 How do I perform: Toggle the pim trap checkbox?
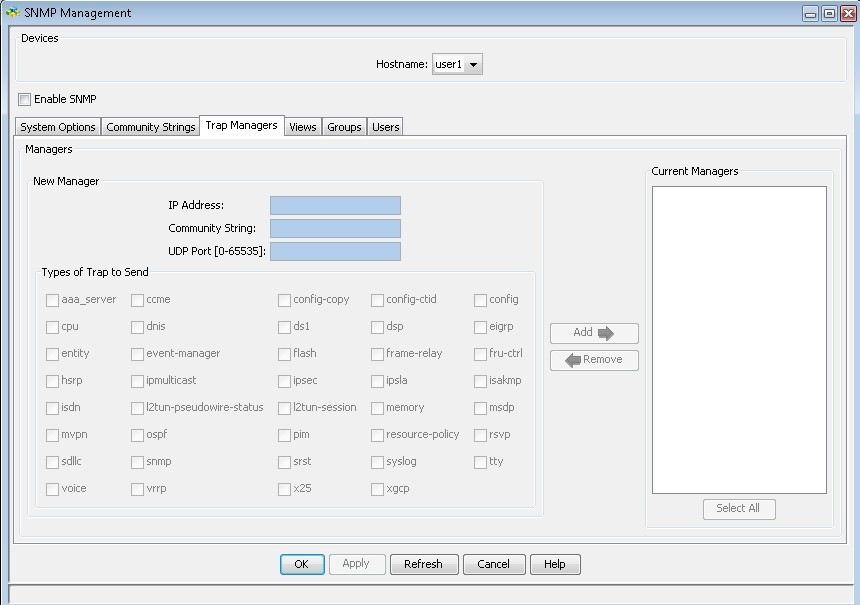coord(284,435)
